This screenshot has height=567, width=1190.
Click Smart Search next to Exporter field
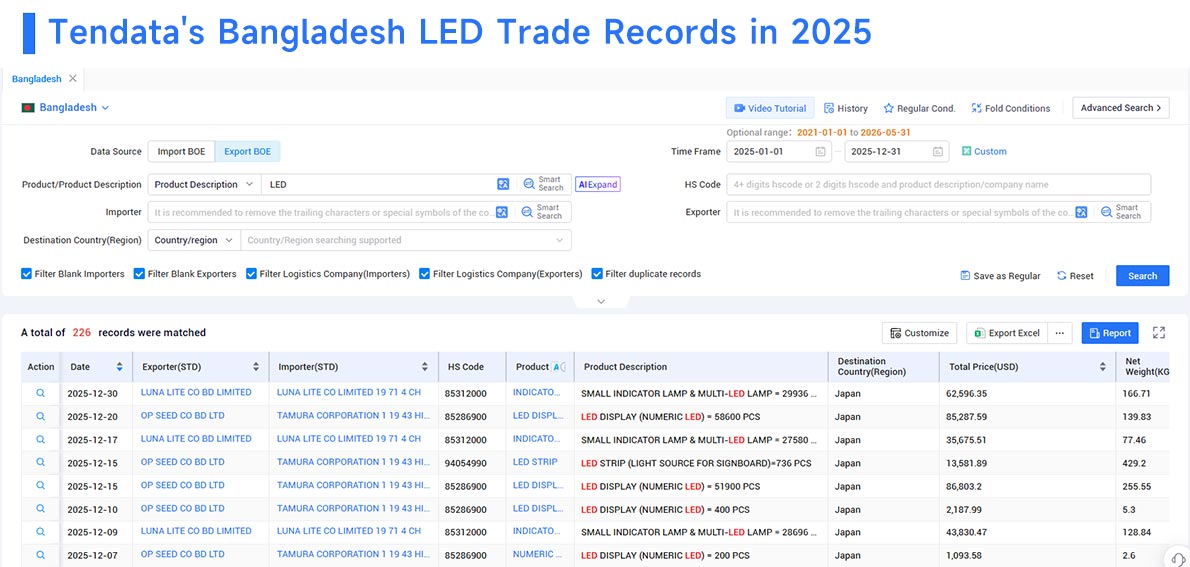point(1122,213)
